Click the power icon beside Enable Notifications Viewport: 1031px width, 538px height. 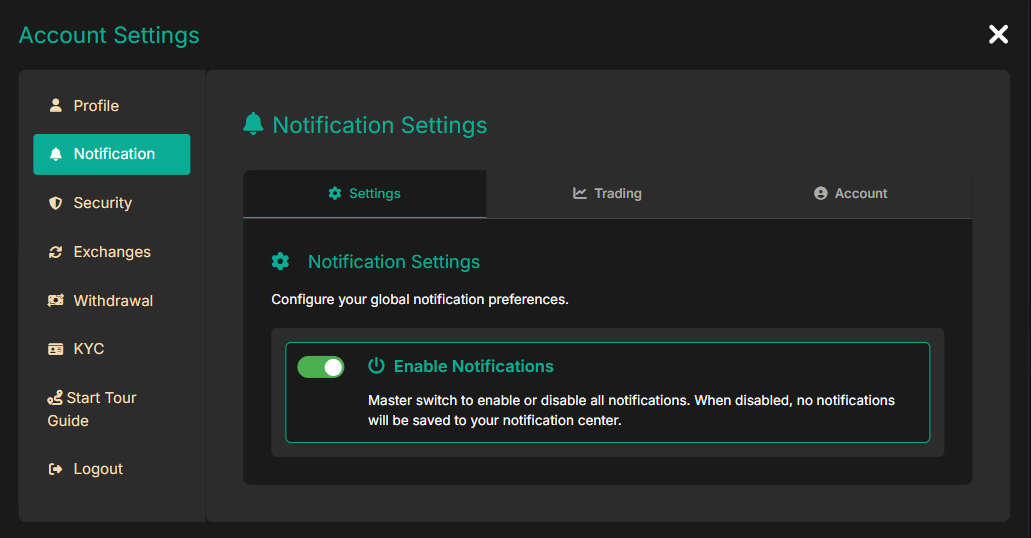[376, 366]
